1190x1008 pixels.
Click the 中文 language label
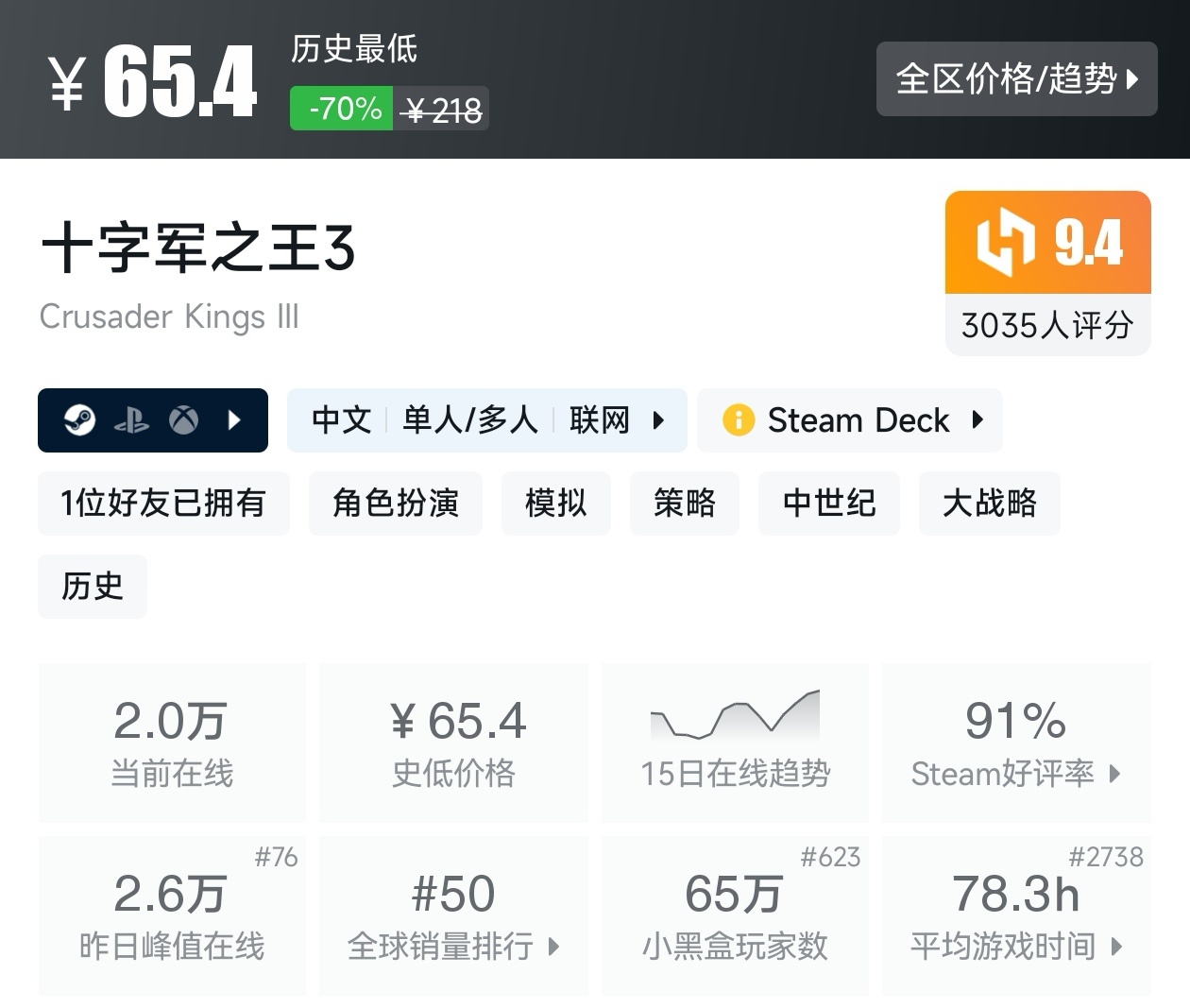pos(342,419)
